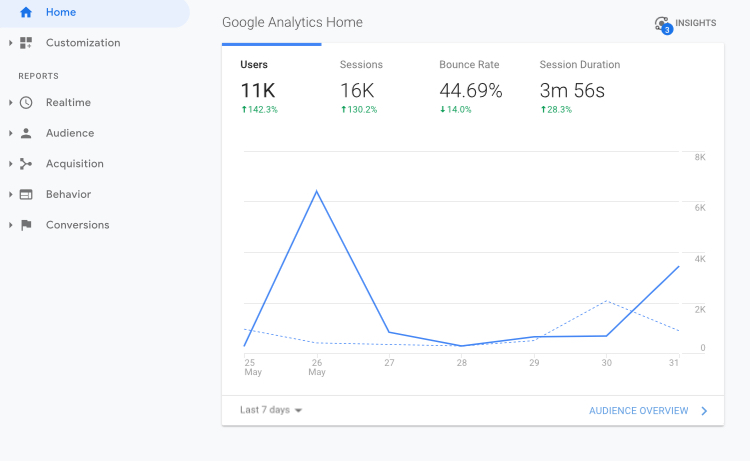The height and width of the screenshot is (461, 750).
Task: Expand the Realtime reports arrow
Action: click(x=11, y=102)
